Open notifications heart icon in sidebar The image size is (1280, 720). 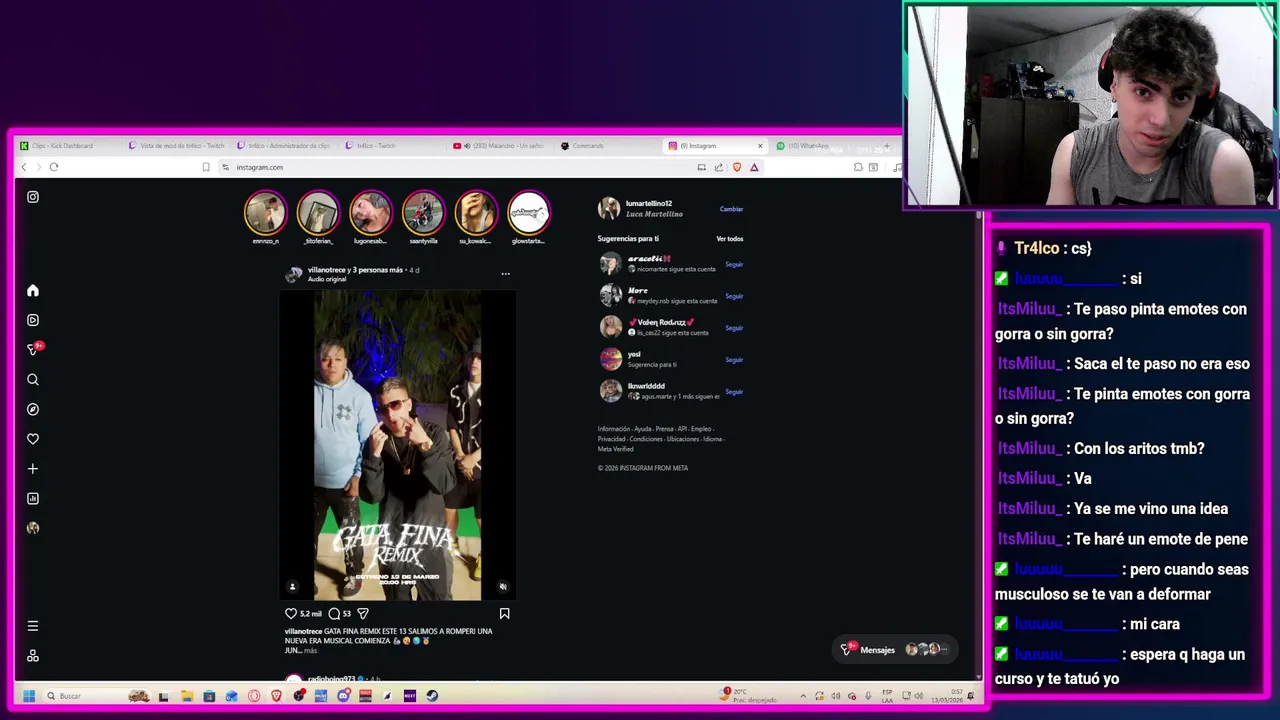tap(33, 439)
